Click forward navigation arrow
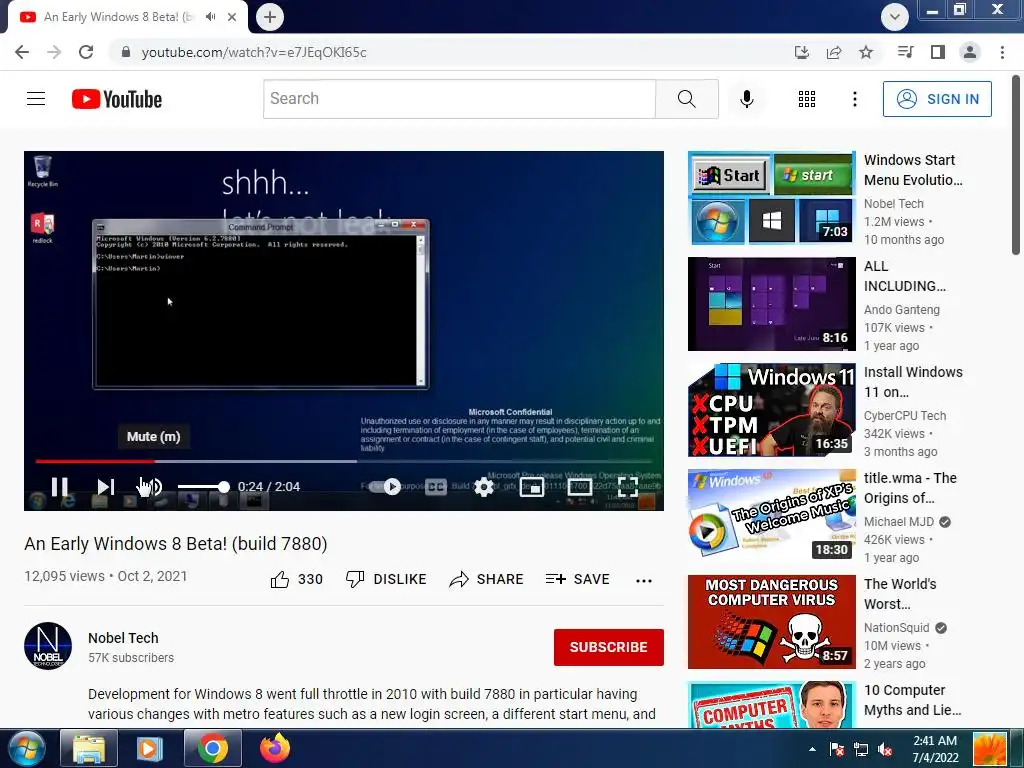Image resolution: width=1024 pixels, height=768 pixels. tap(54, 52)
